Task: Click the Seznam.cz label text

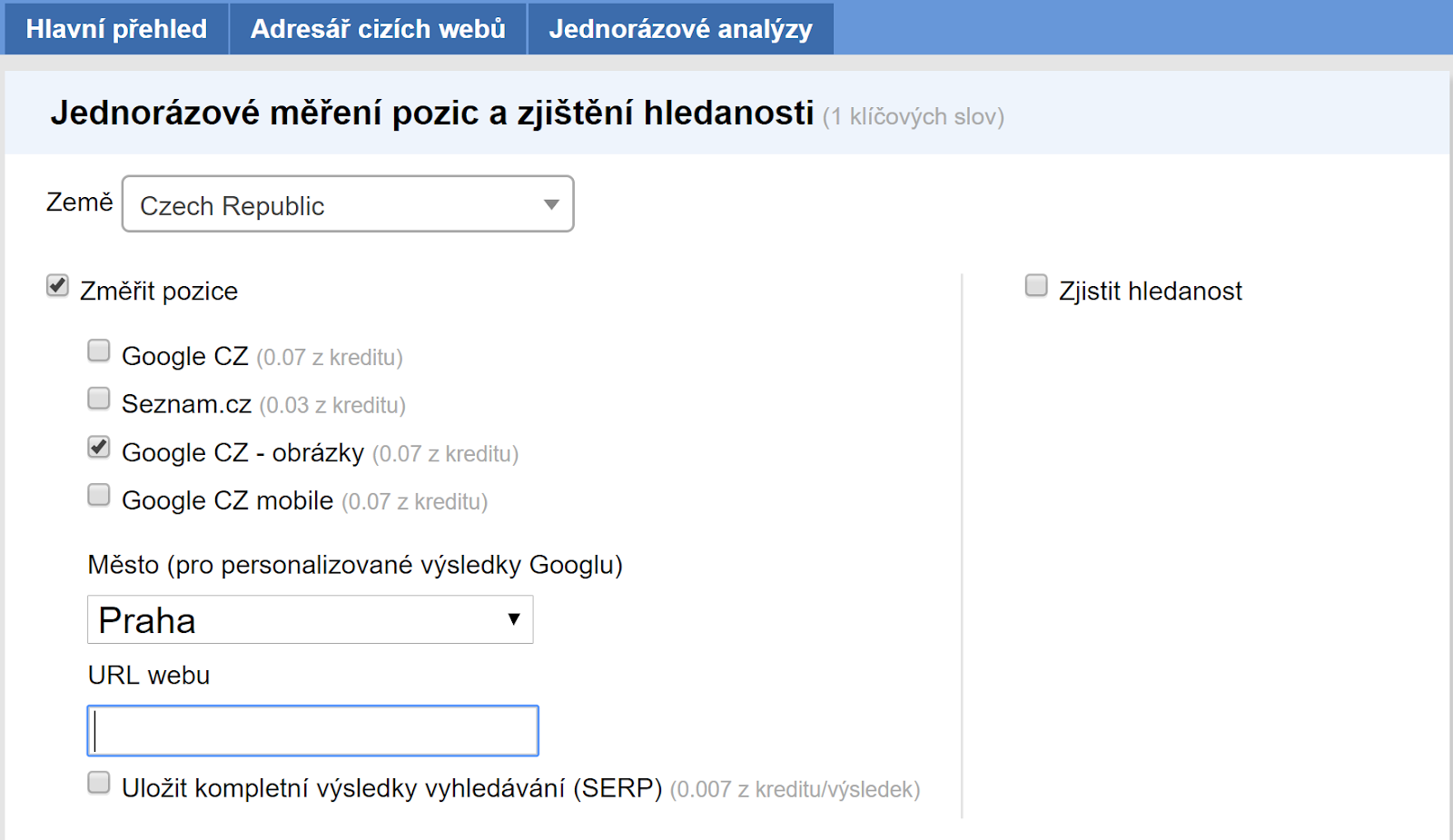Action: (x=186, y=404)
